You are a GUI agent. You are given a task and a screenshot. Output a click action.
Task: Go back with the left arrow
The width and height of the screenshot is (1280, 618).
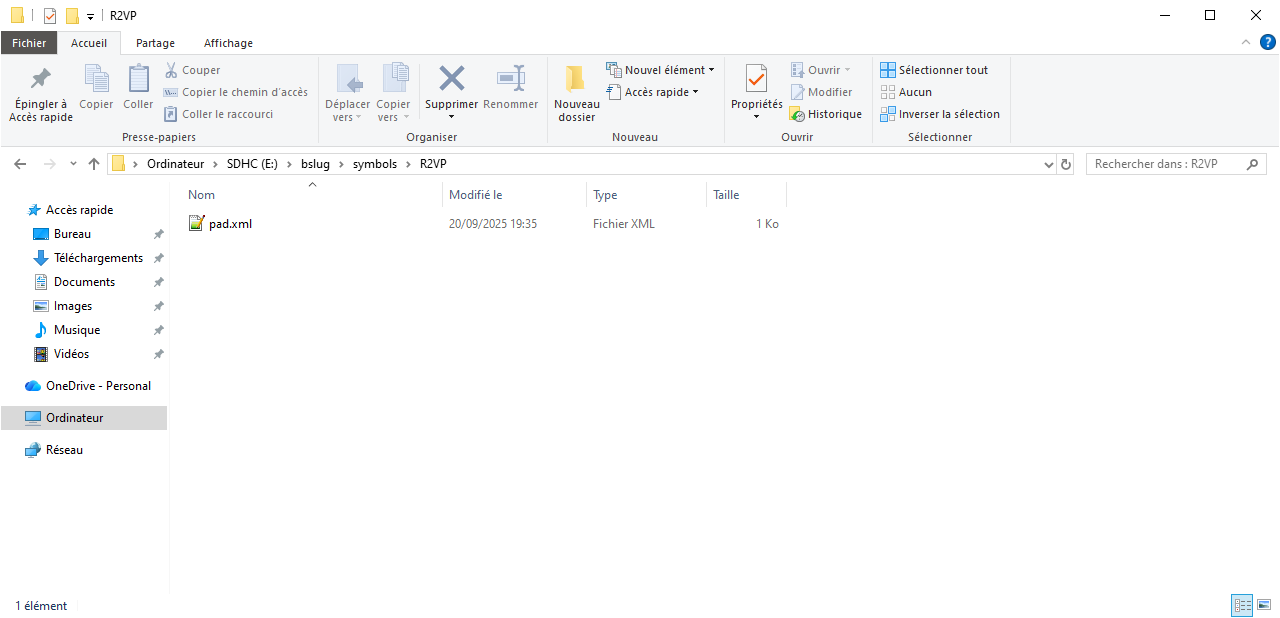point(21,164)
